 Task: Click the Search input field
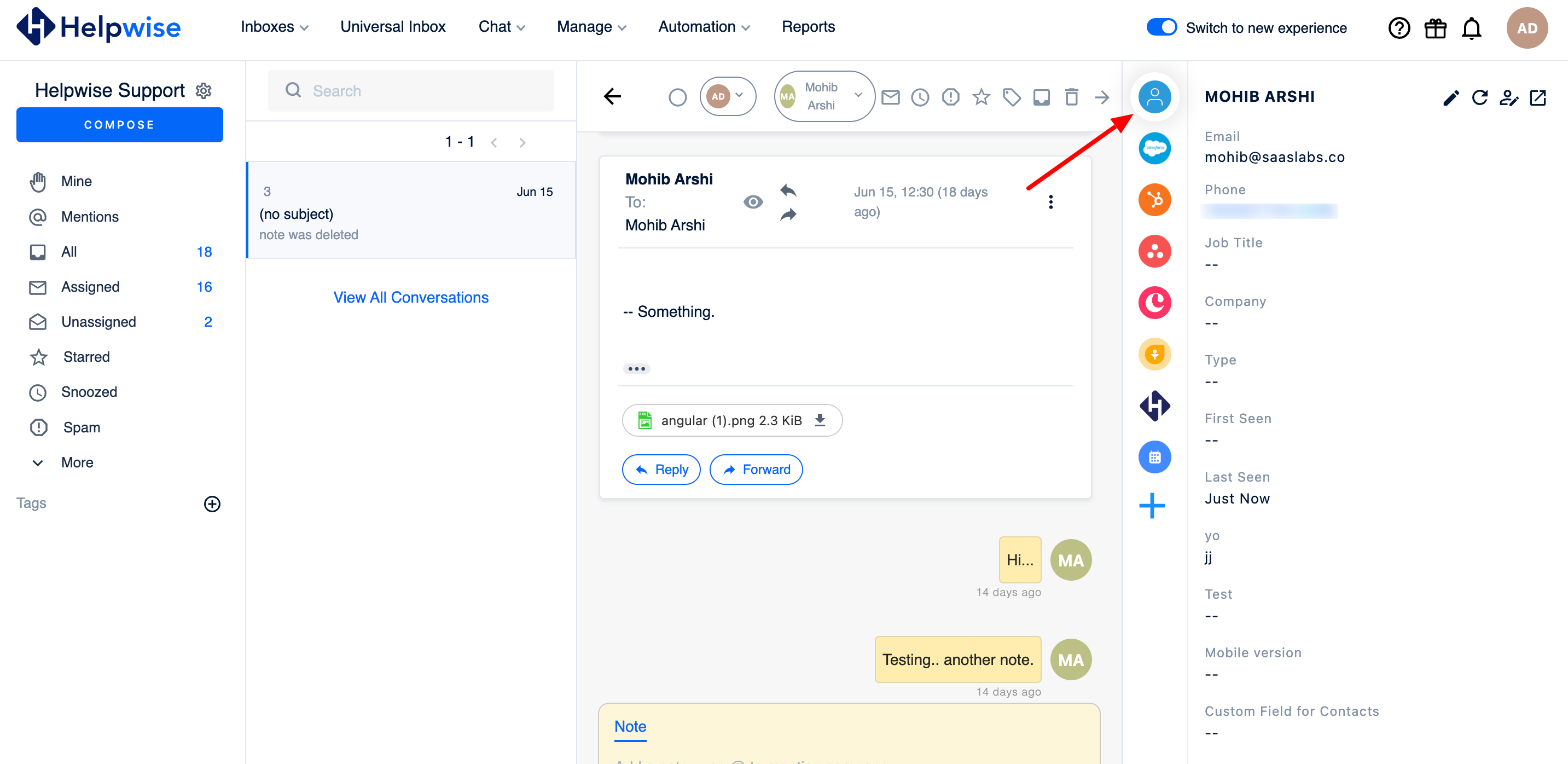411,91
